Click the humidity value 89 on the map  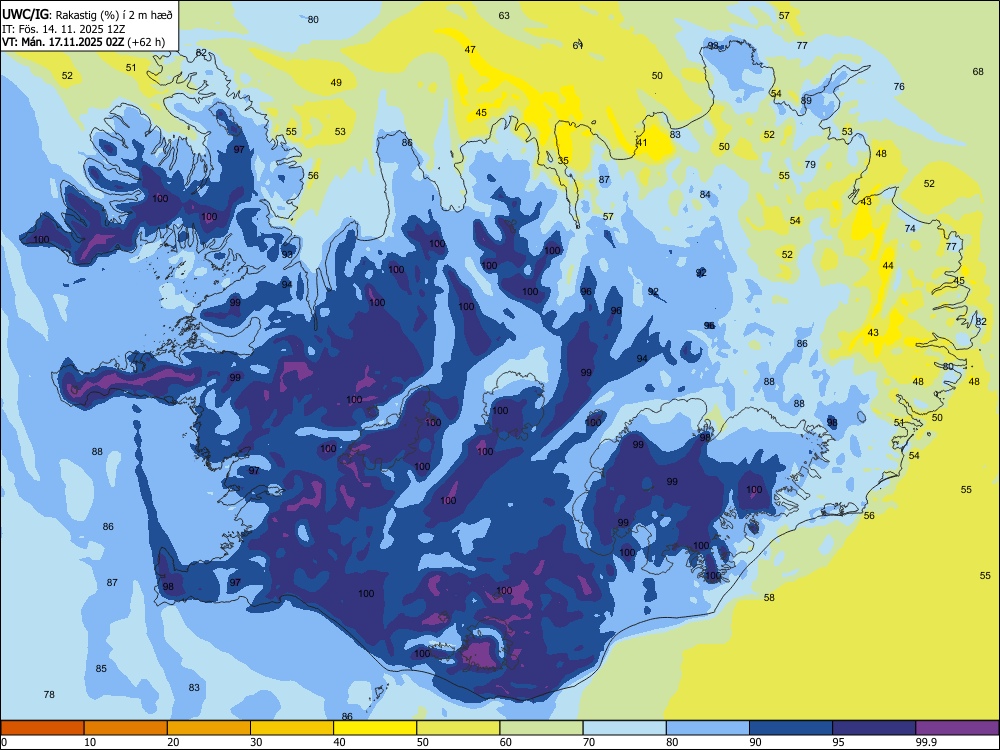[x=806, y=100]
